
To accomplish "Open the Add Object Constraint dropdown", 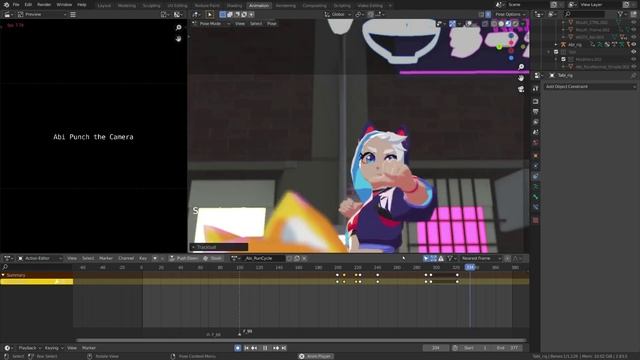I will (590, 87).
